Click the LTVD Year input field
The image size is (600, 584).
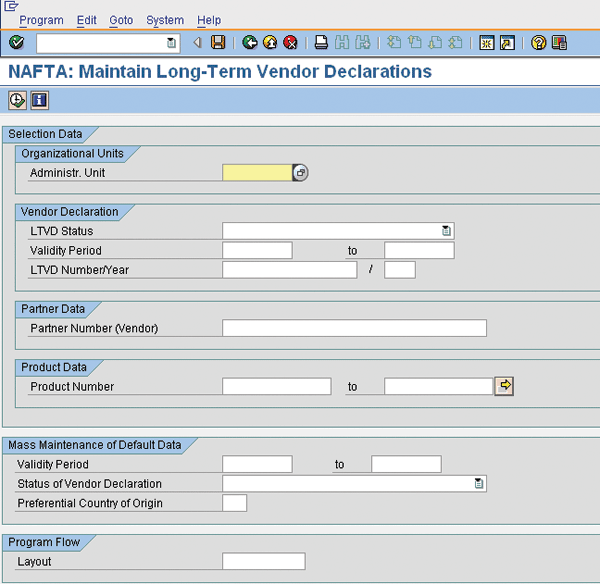(x=400, y=270)
